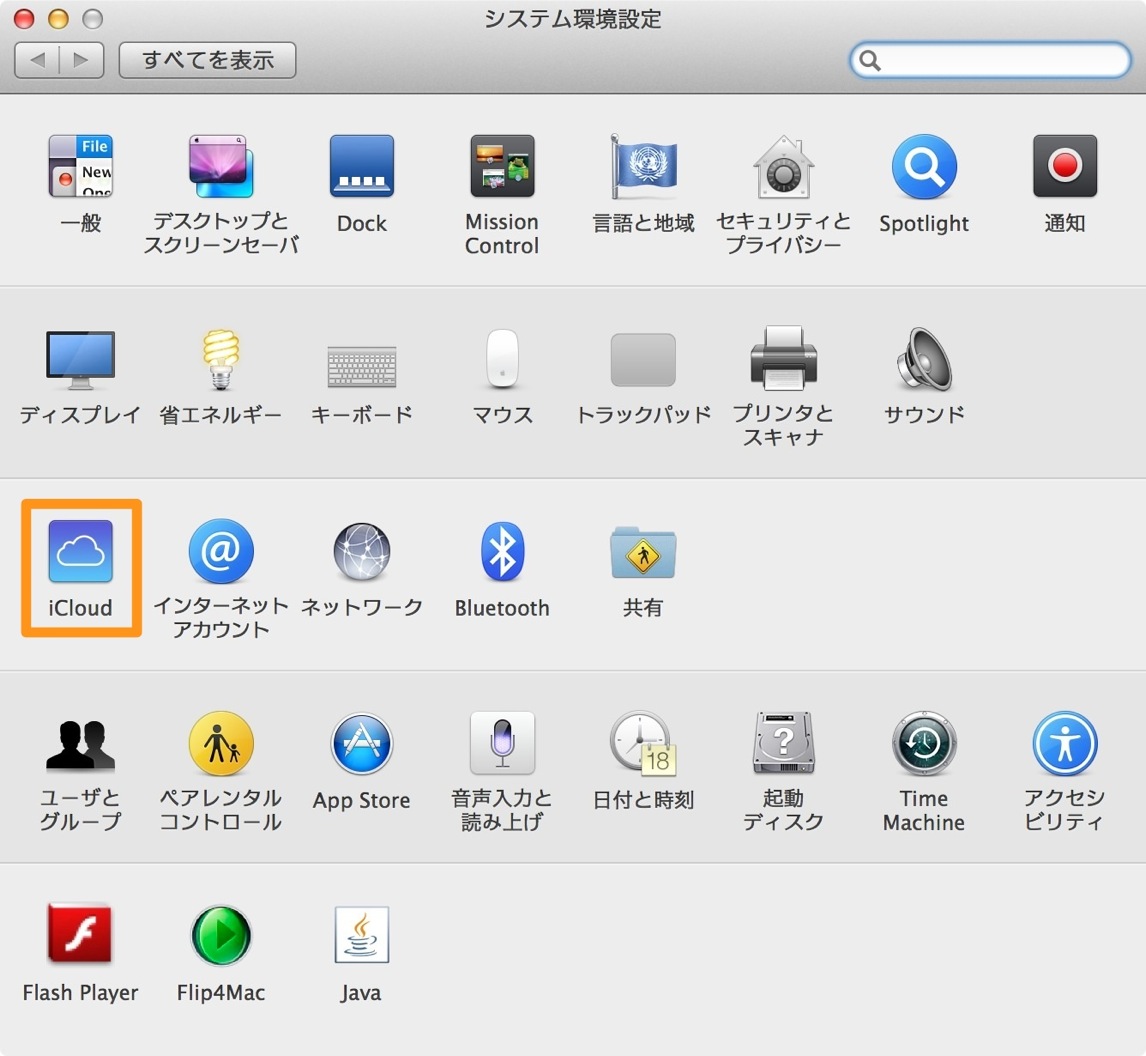Screen dimensions: 1146x1056
Task: Click the すべてを表示 button
Action: point(208,60)
